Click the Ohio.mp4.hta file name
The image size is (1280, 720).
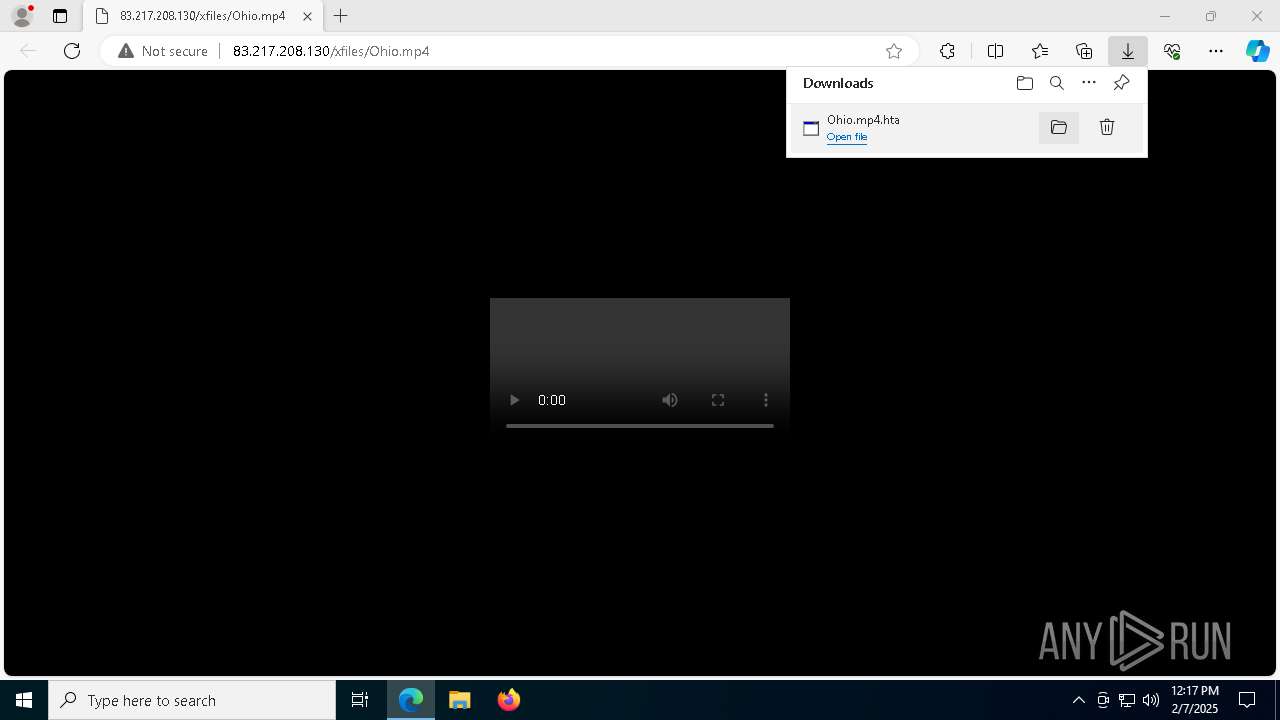pyautogui.click(x=863, y=120)
